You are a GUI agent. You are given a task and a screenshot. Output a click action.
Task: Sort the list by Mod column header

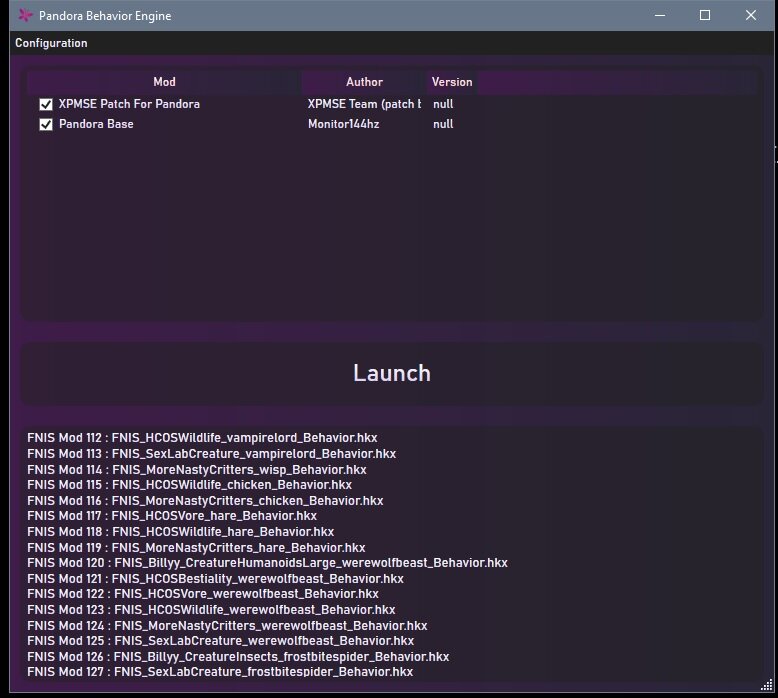click(164, 82)
